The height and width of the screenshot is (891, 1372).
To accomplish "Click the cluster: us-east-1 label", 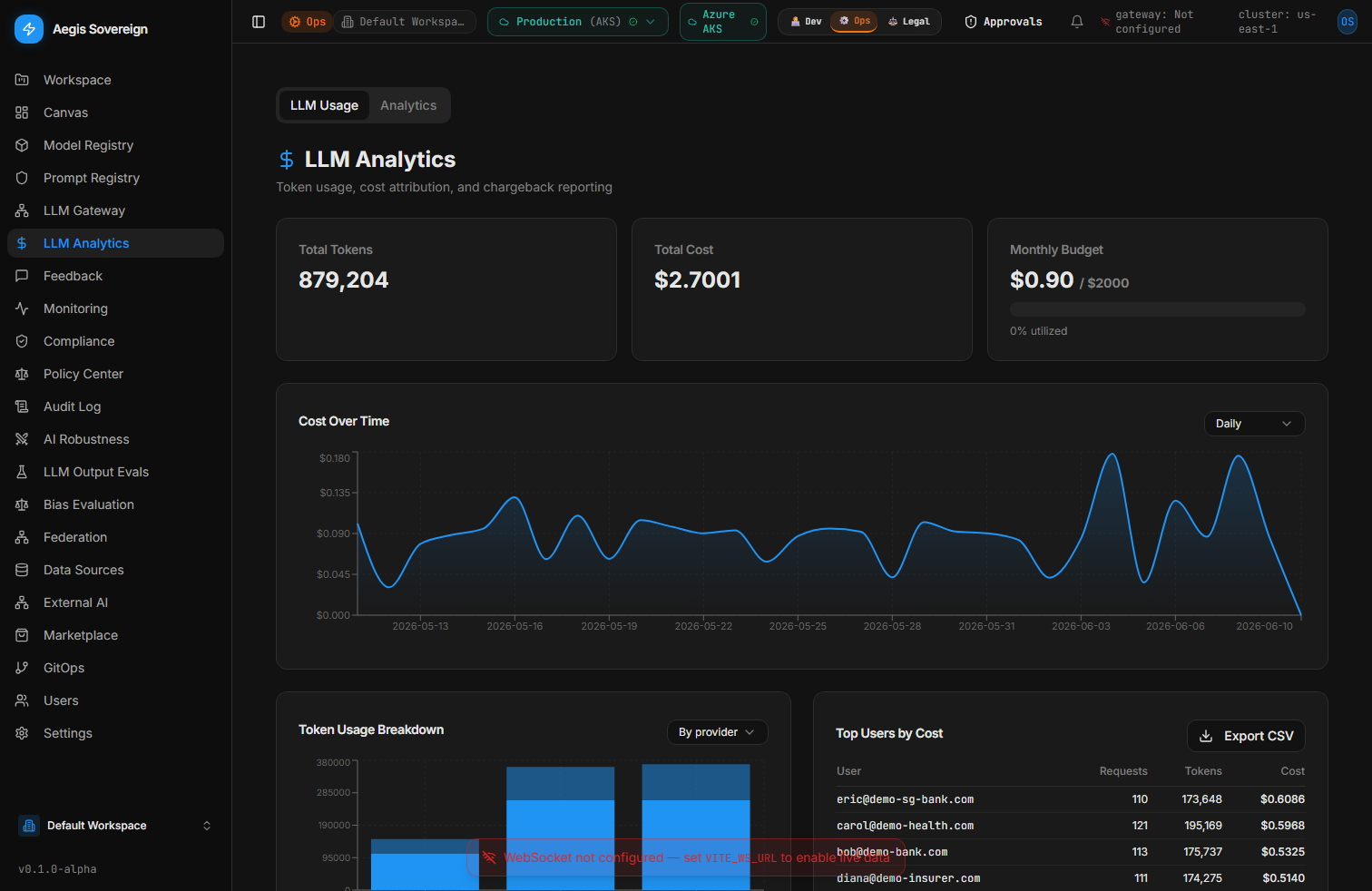I will coord(1277,22).
